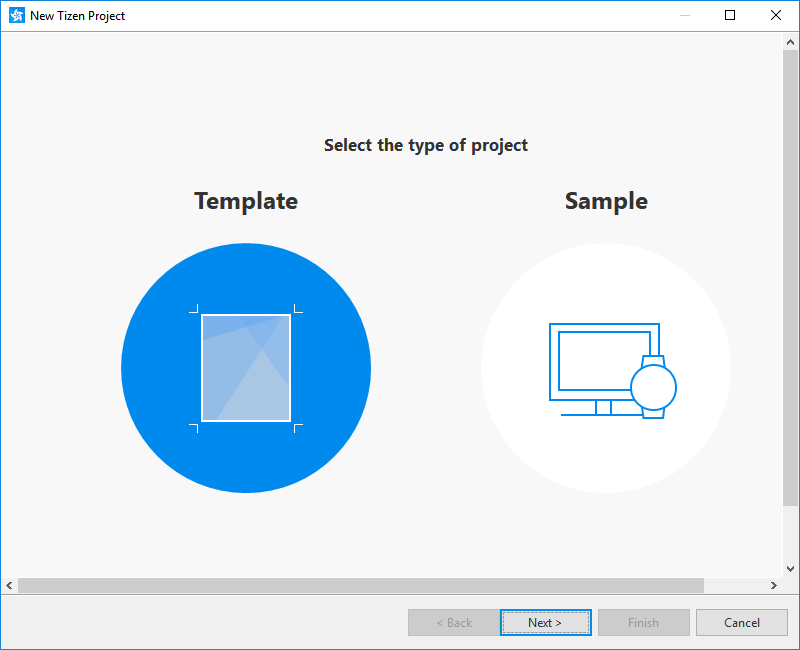Click the 'Select the type of project' title
Image resolution: width=800 pixels, height=650 pixels.
pos(426,145)
